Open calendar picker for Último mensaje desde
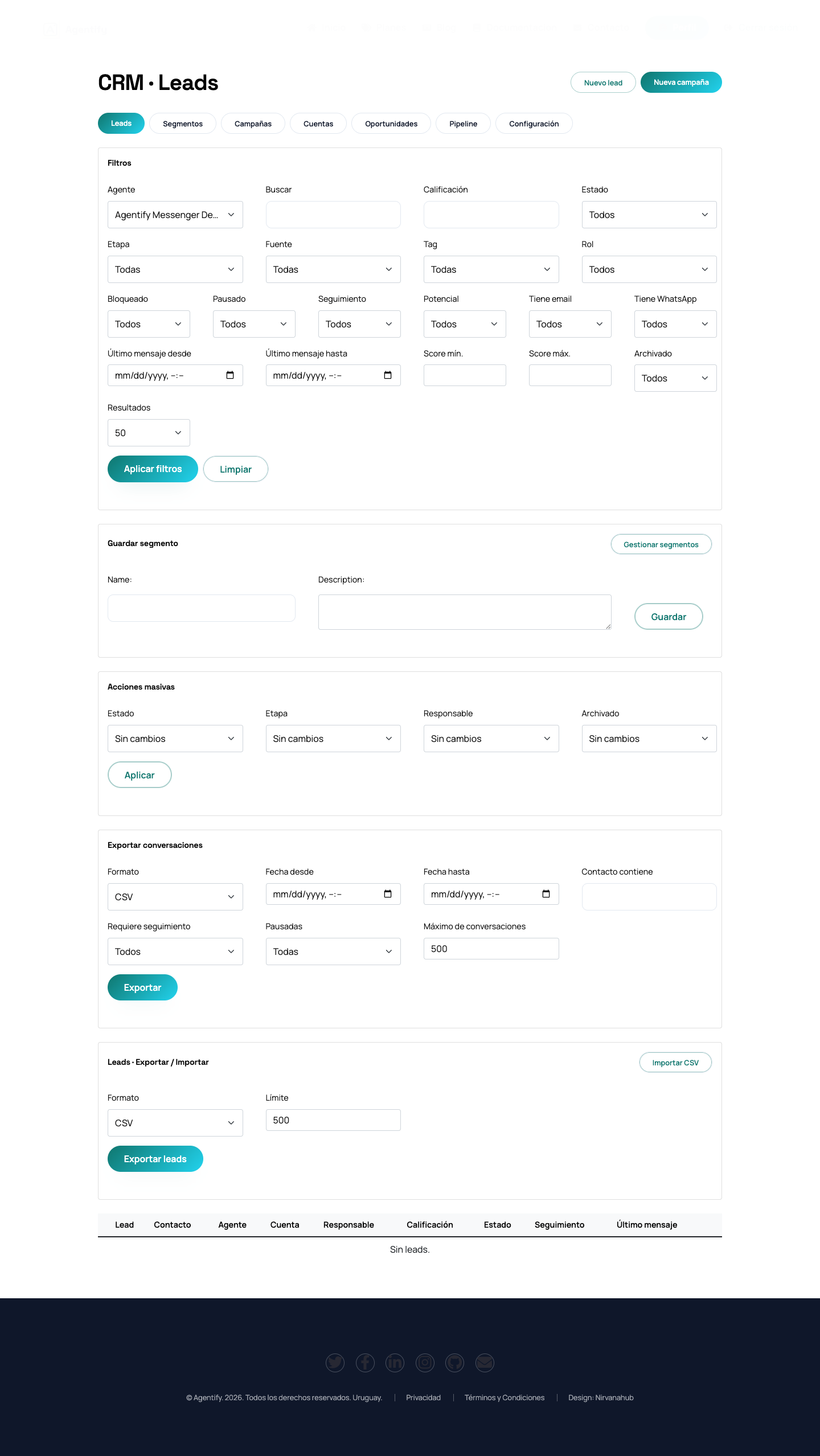 coord(230,375)
